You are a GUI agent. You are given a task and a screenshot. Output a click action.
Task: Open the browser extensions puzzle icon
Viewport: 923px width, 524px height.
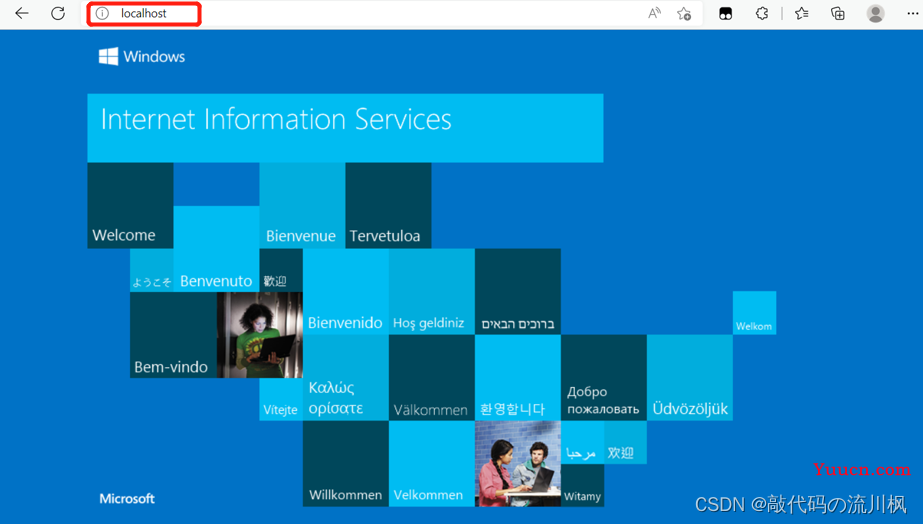click(x=762, y=13)
